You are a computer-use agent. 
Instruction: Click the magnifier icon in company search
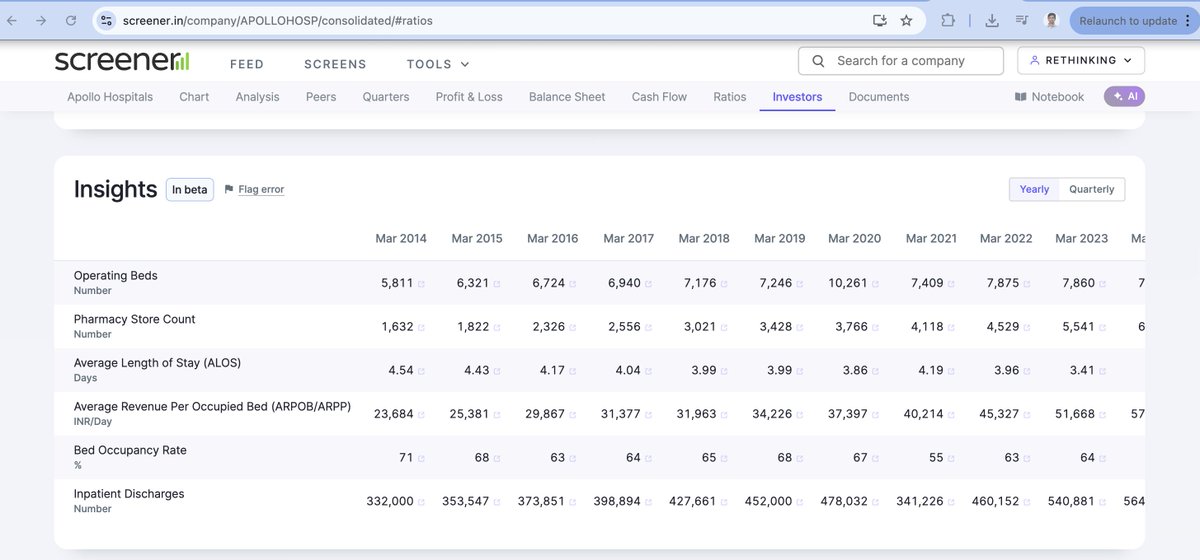click(818, 61)
